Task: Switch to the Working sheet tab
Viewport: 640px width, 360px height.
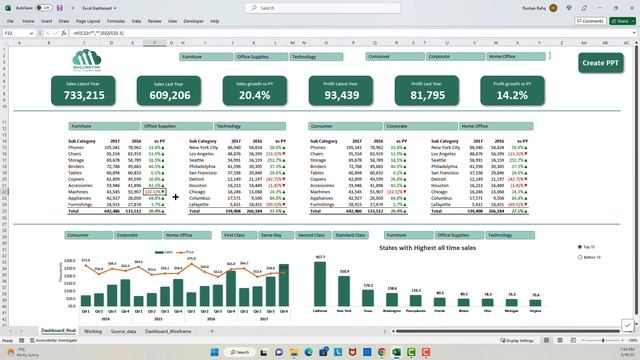Action: 93,331
